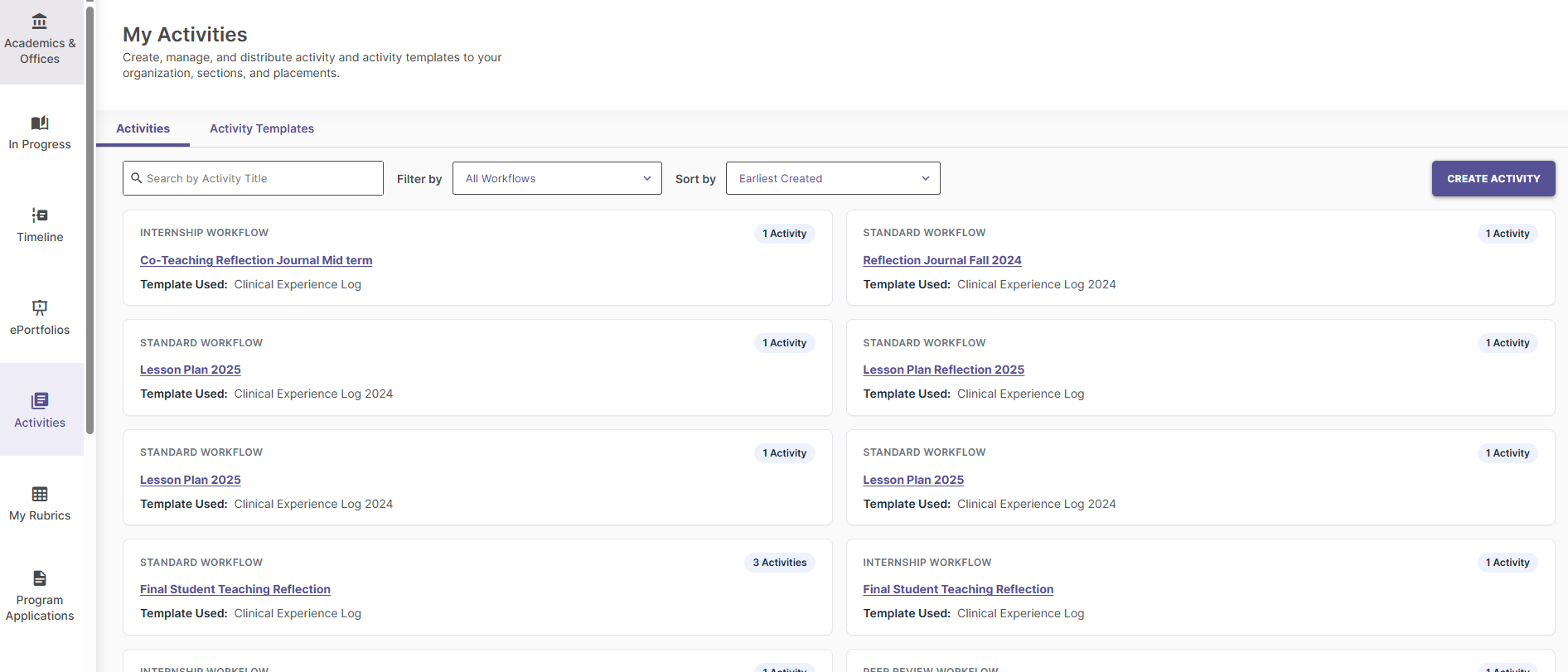Click the 1 Activity badge on Lesson Plan Reflection 2025
The image size is (1568, 672).
click(x=1508, y=343)
